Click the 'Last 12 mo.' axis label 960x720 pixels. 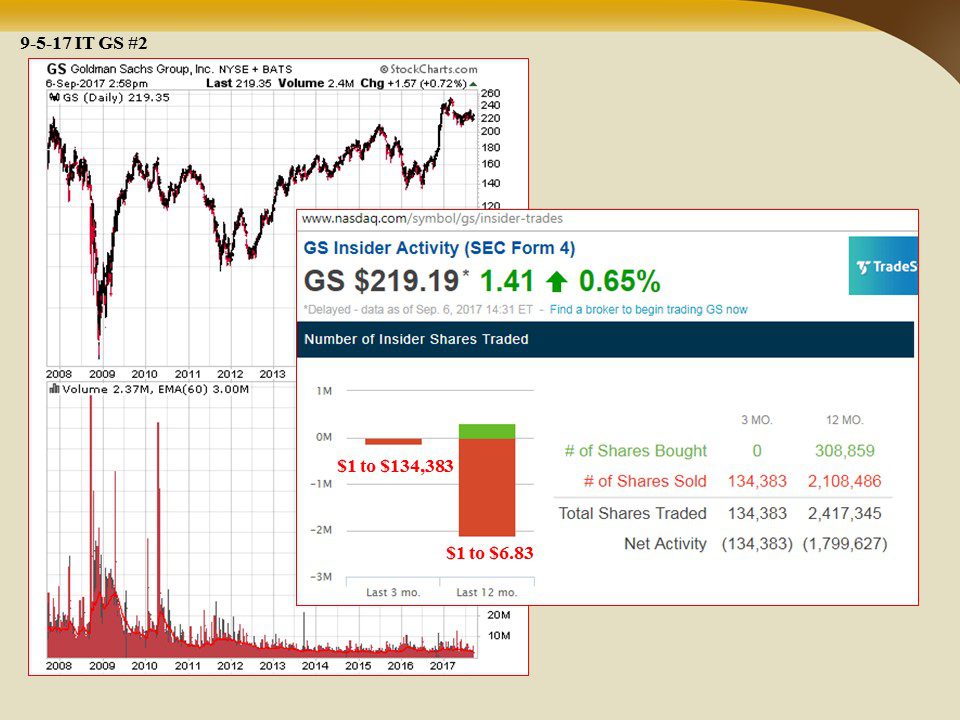click(487, 593)
